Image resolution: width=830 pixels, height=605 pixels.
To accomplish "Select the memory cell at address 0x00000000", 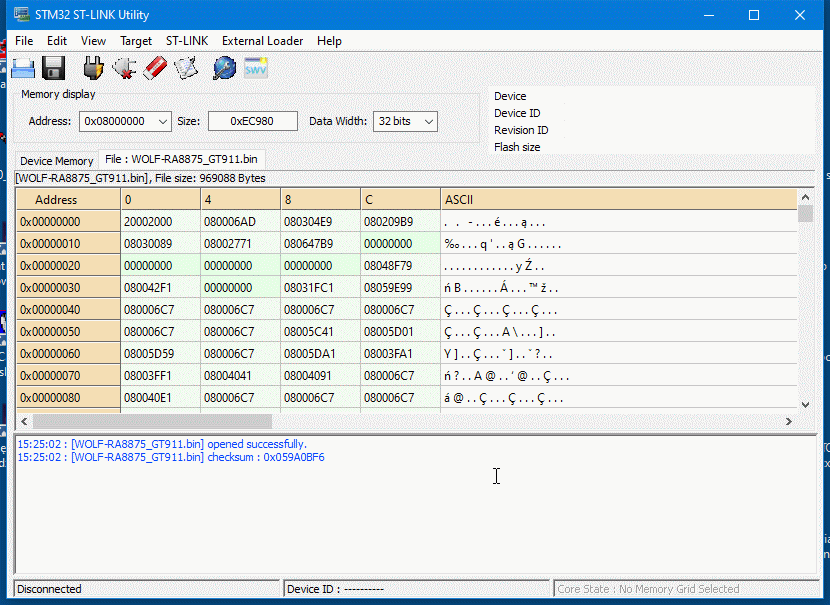I will [160, 222].
